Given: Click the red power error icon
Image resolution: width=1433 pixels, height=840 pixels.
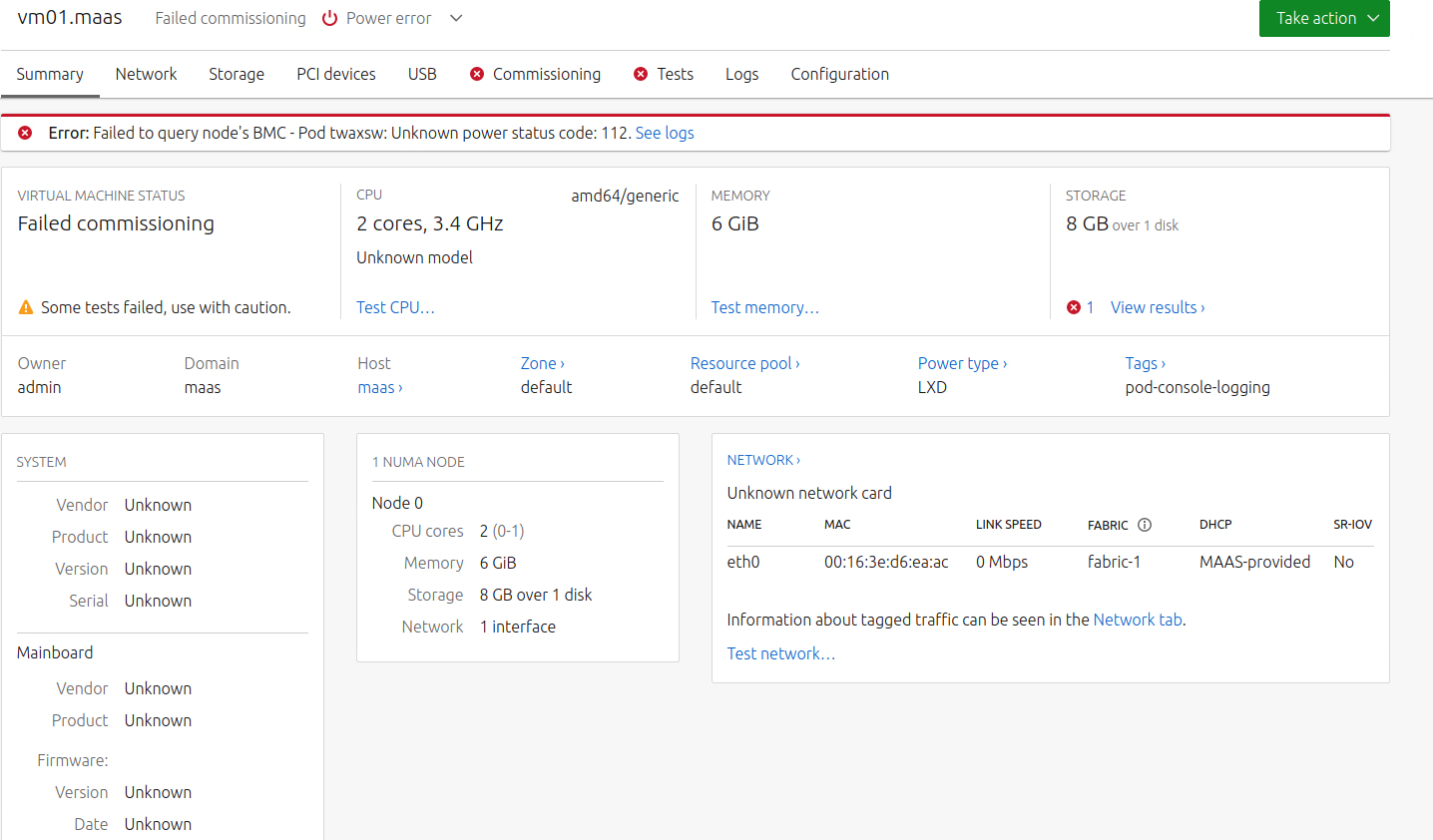Looking at the screenshot, I should pyautogui.click(x=329, y=19).
